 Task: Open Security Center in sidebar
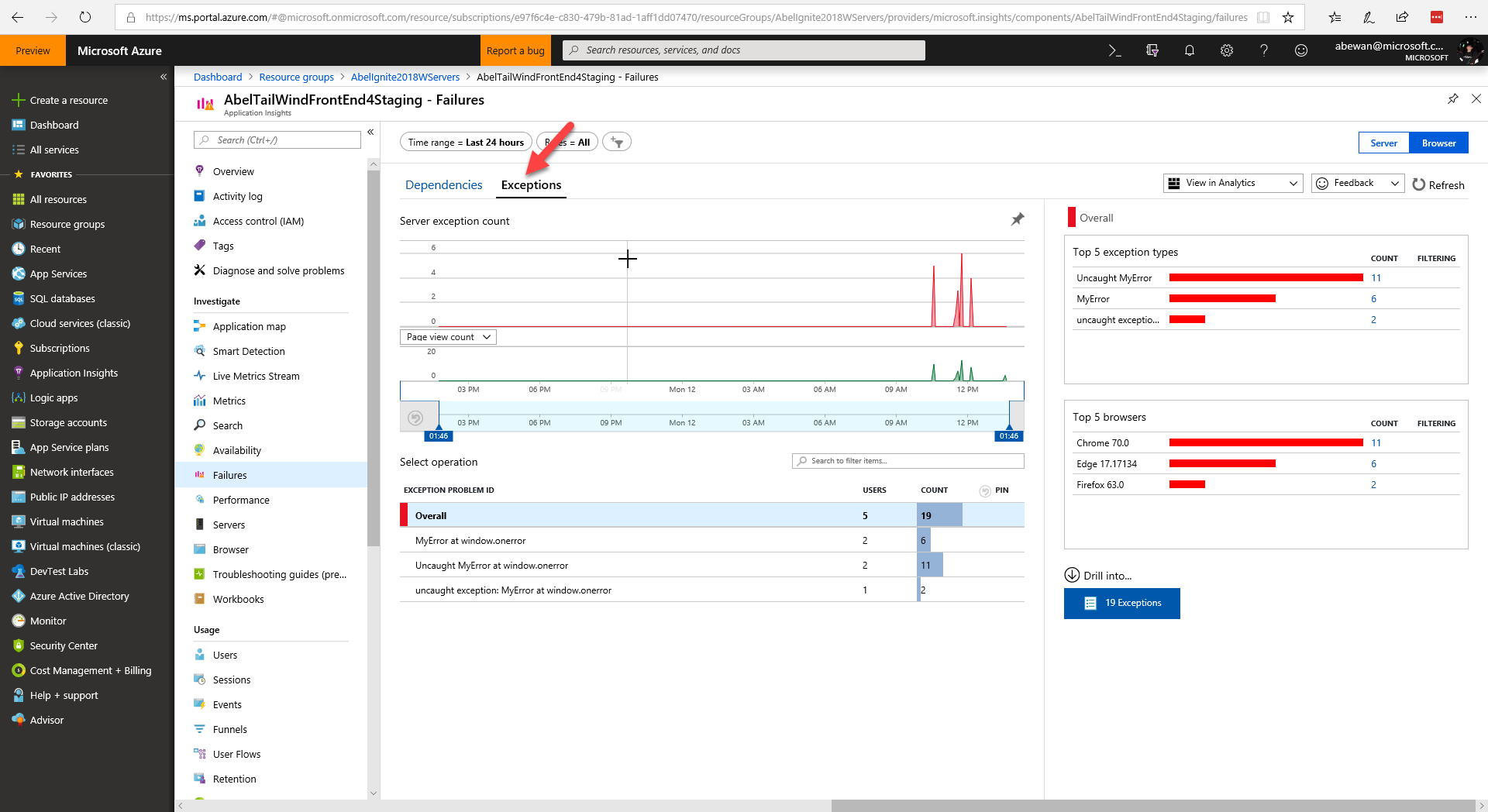64,645
